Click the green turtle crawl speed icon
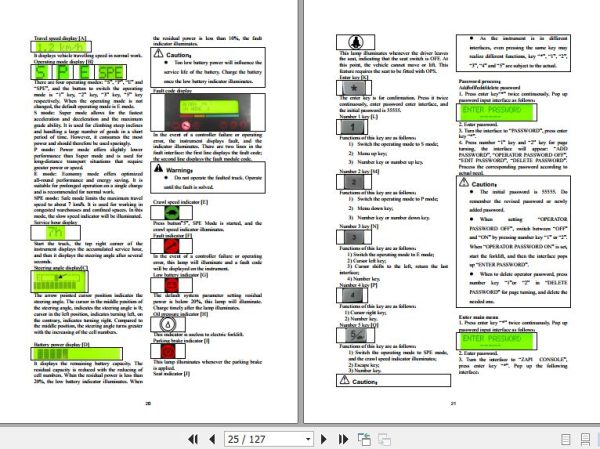Screen dimensions: 600x449 (172, 212)
